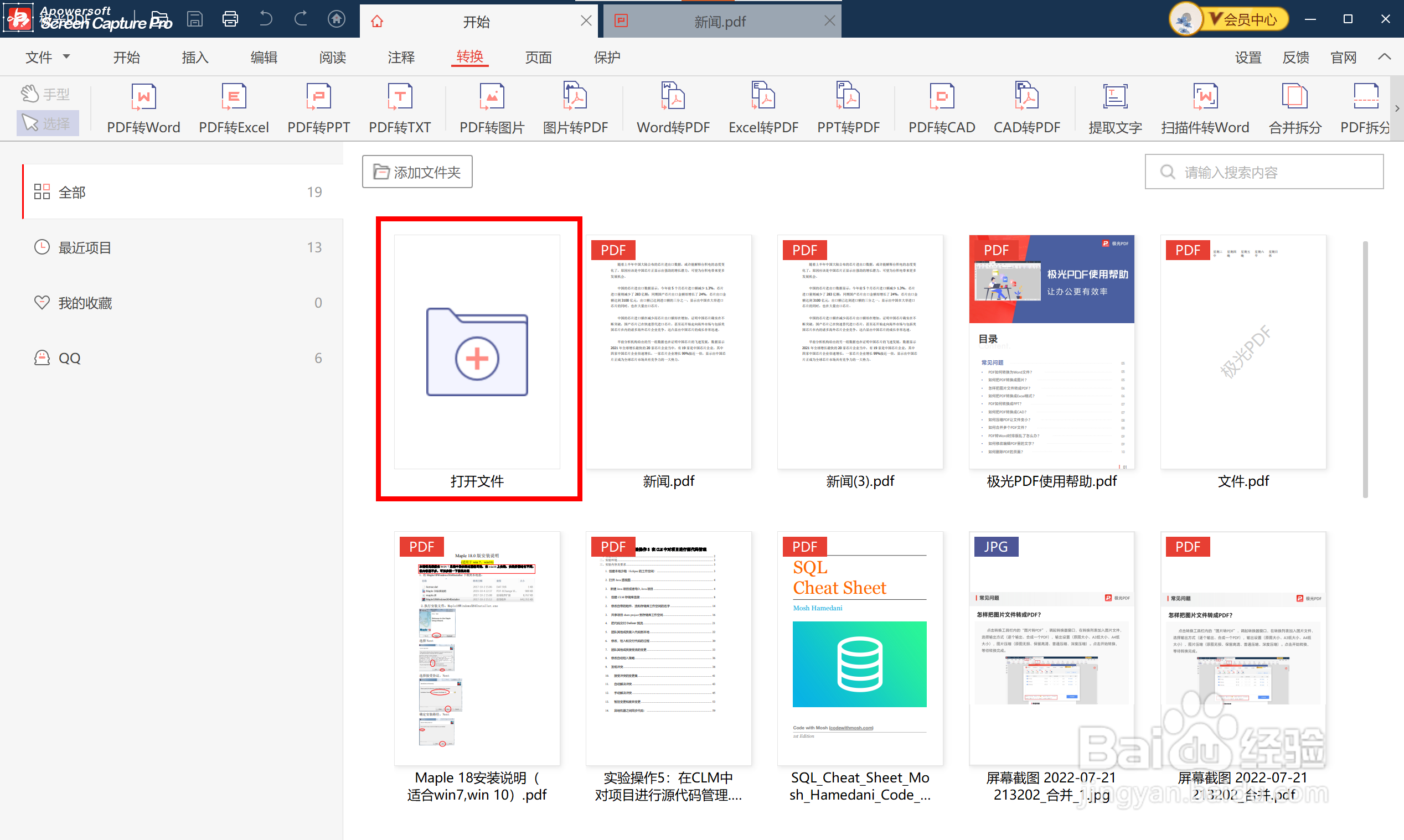Switch to the 新闻.pdf document tab
Viewport: 1404px width, 840px height.
point(719,22)
